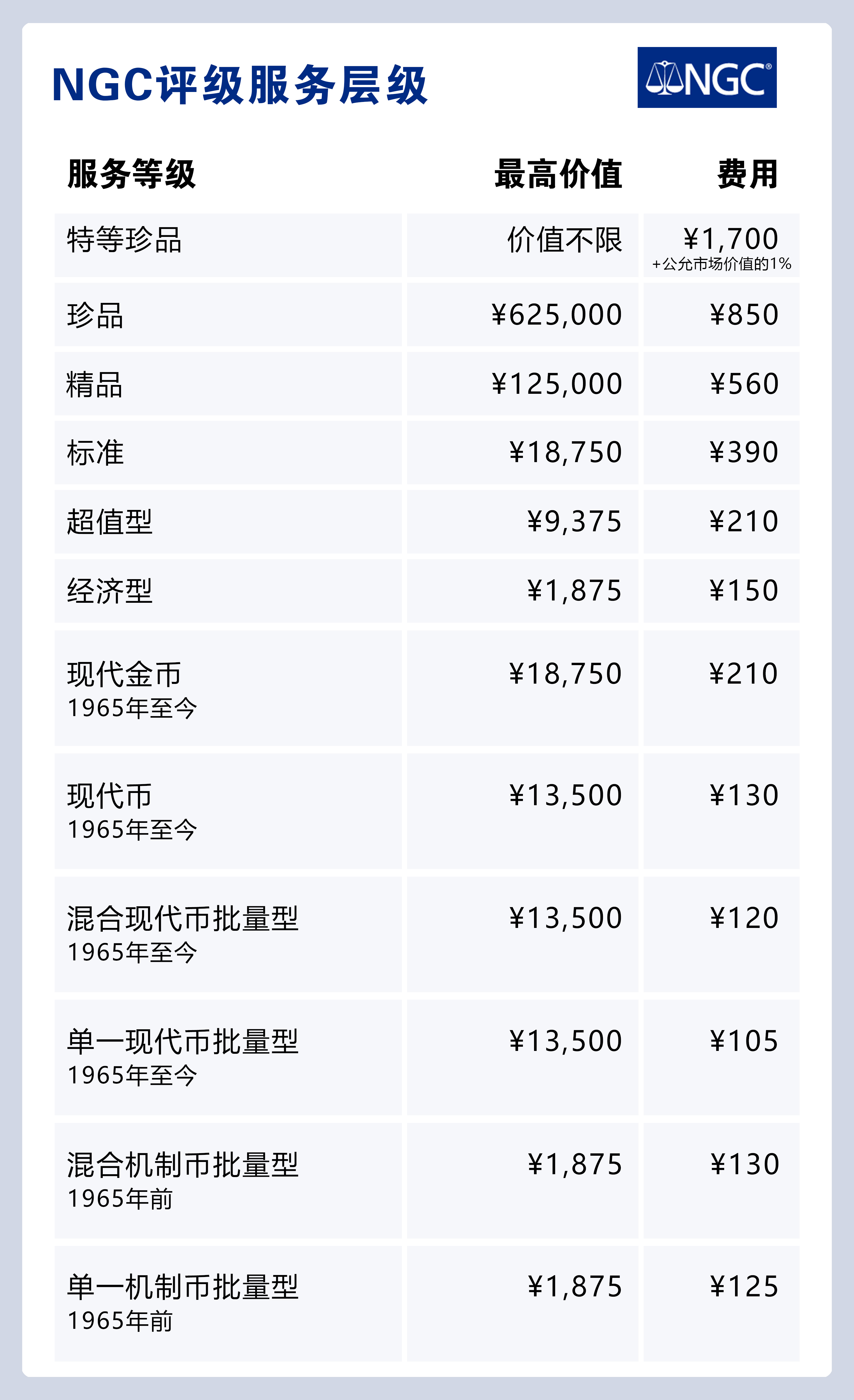Select the 现代金币 service tier
This screenshot has height=1400, width=854.
point(124,675)
